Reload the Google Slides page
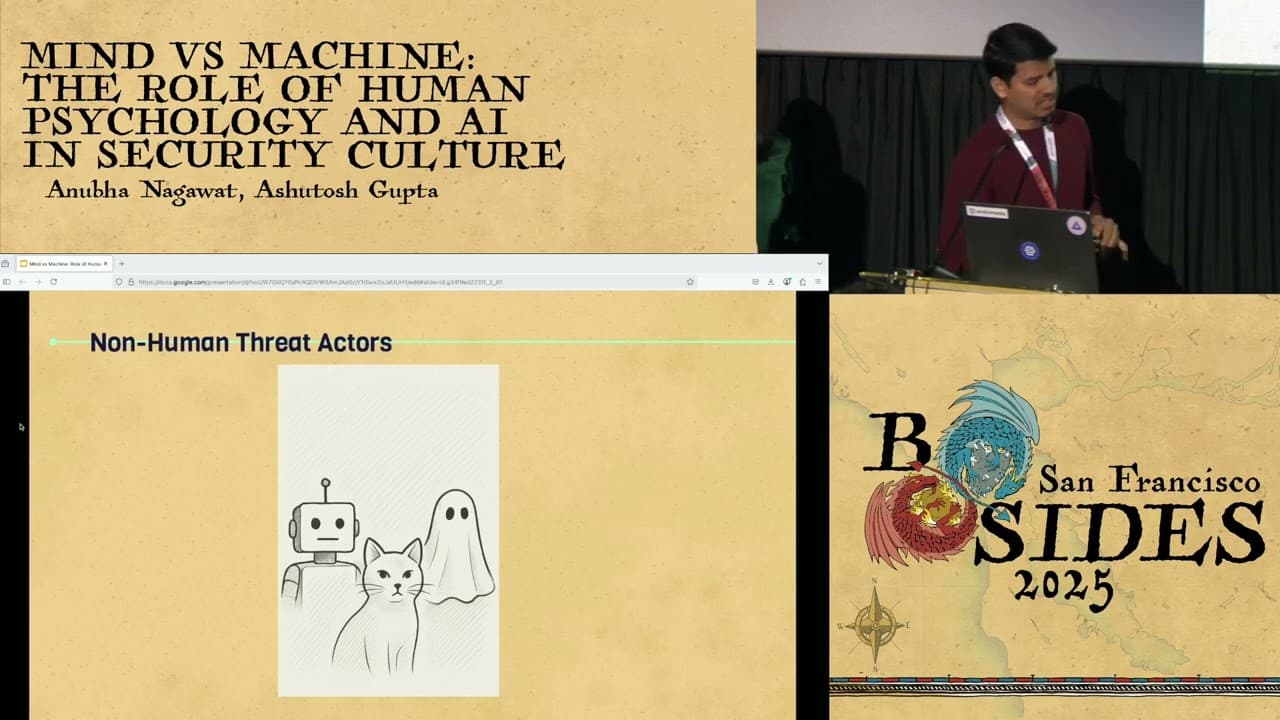Image resolution: width=1280 pixels, height=720 pixels. point(53,281)
